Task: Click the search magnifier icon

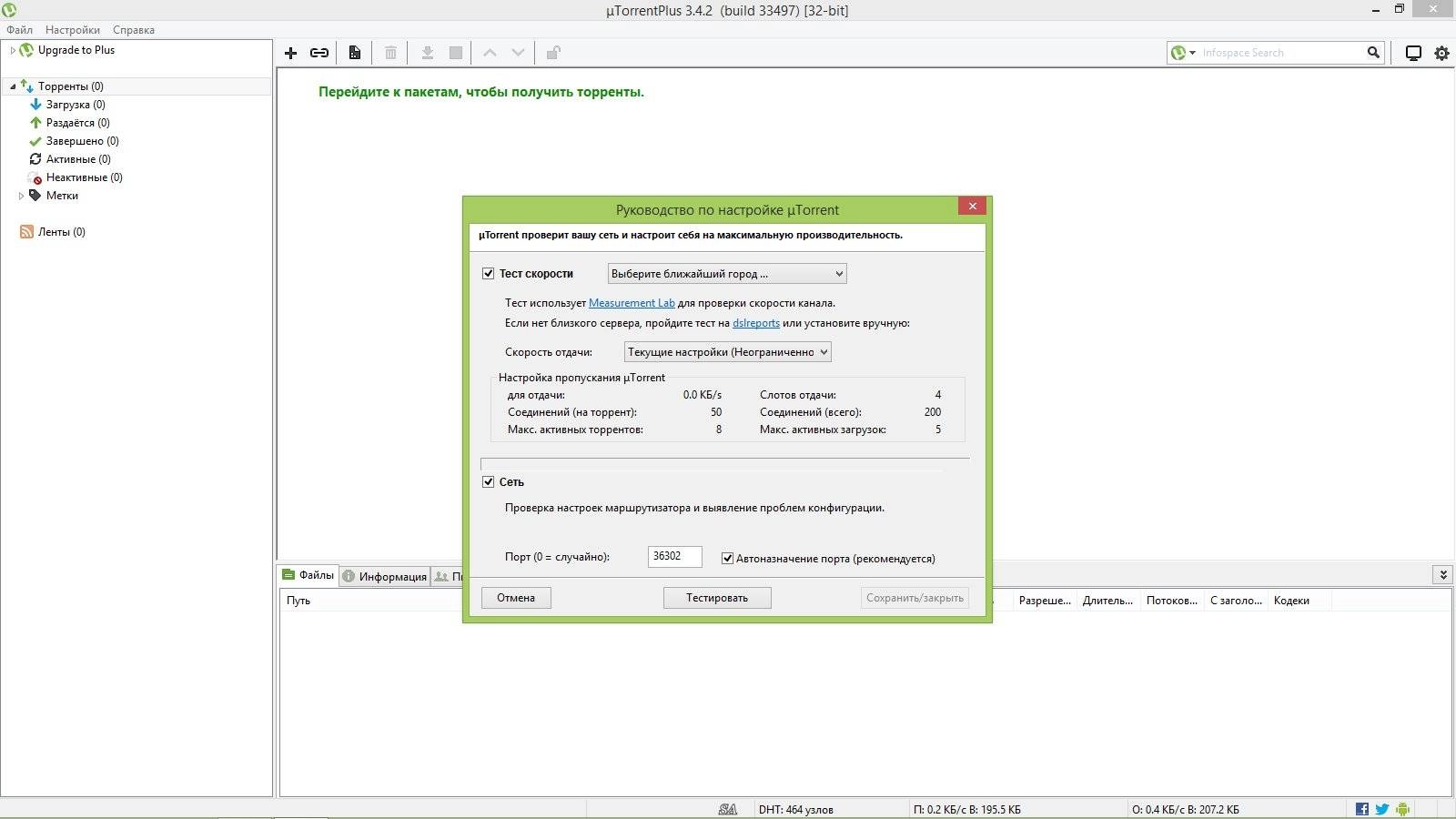Action: [x=1373, y=53]
